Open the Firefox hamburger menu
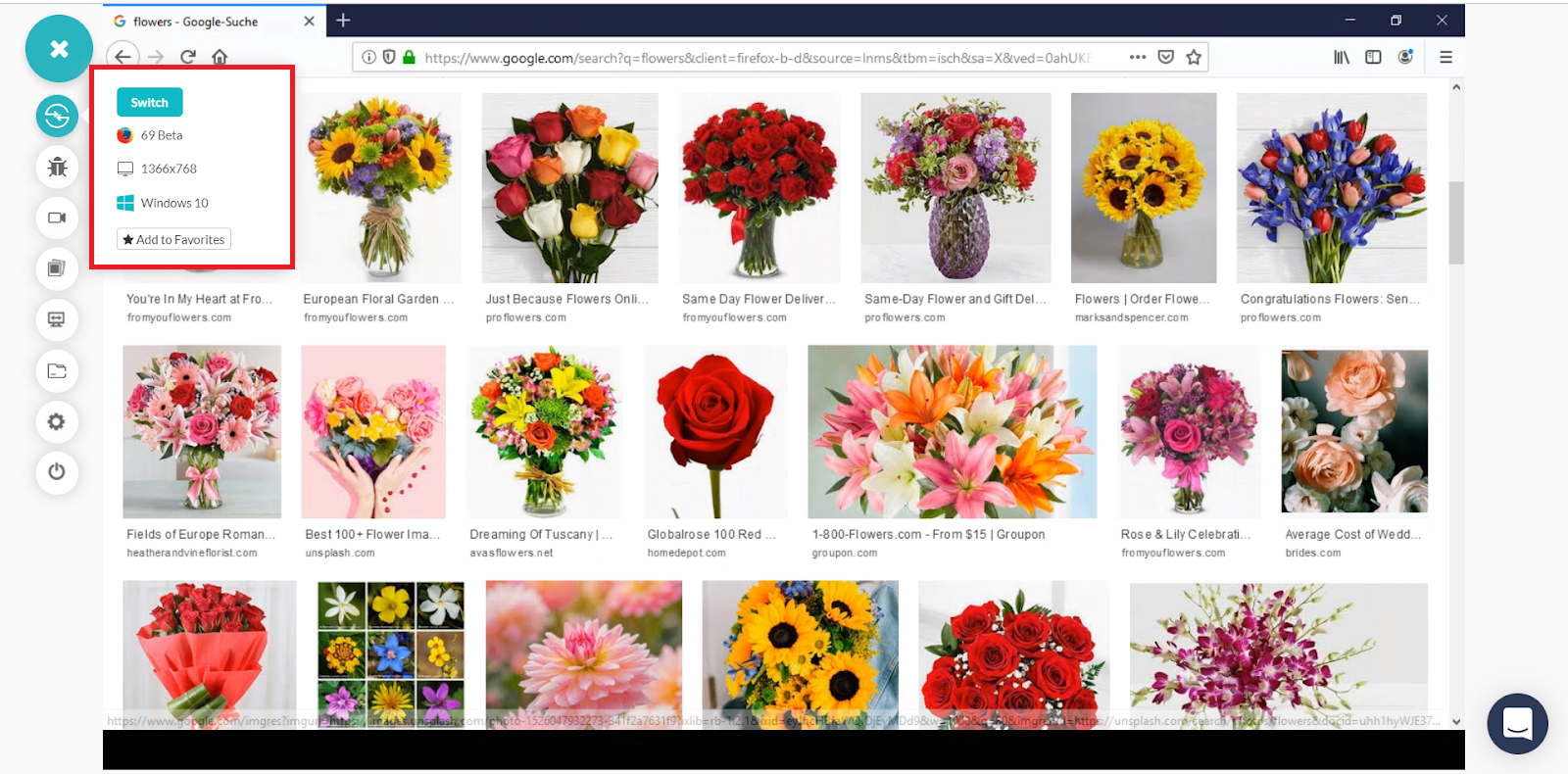The width and height of the screenshot is (1568, 774). (1445, 57)
